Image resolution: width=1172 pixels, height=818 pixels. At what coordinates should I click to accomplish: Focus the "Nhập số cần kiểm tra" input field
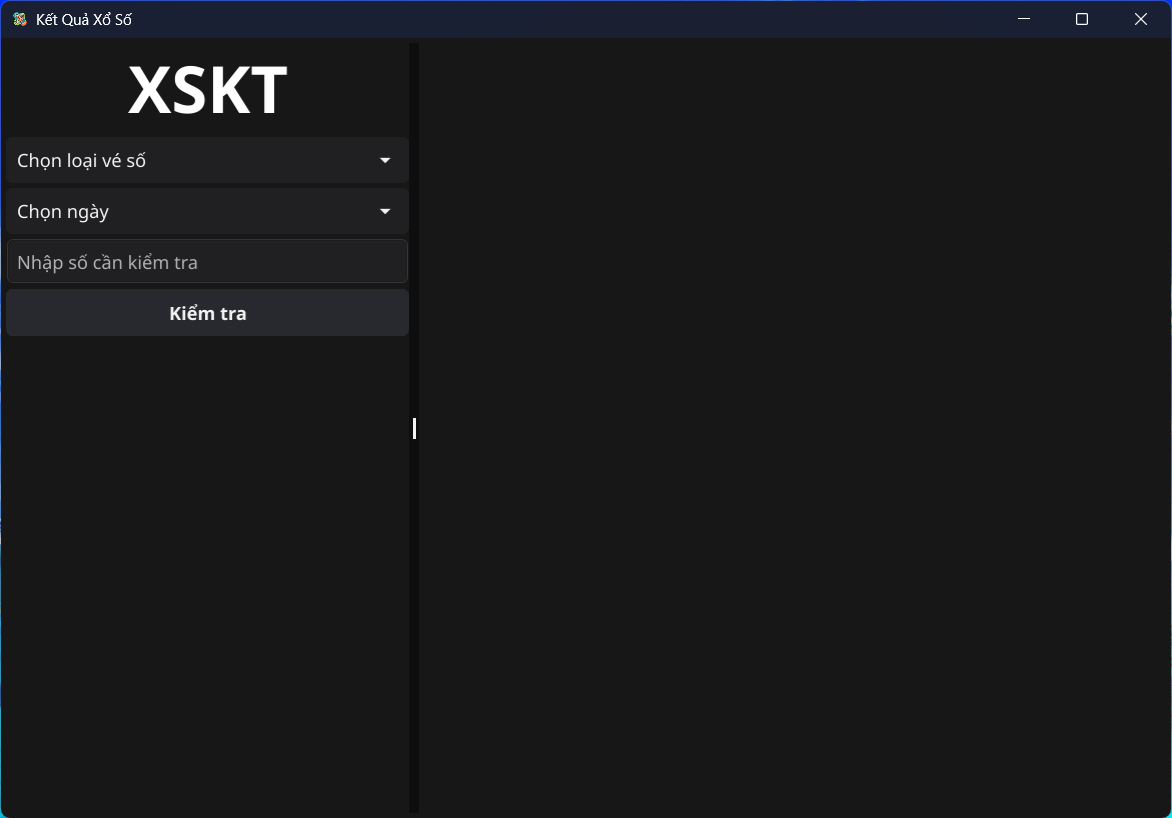[207, 261]
